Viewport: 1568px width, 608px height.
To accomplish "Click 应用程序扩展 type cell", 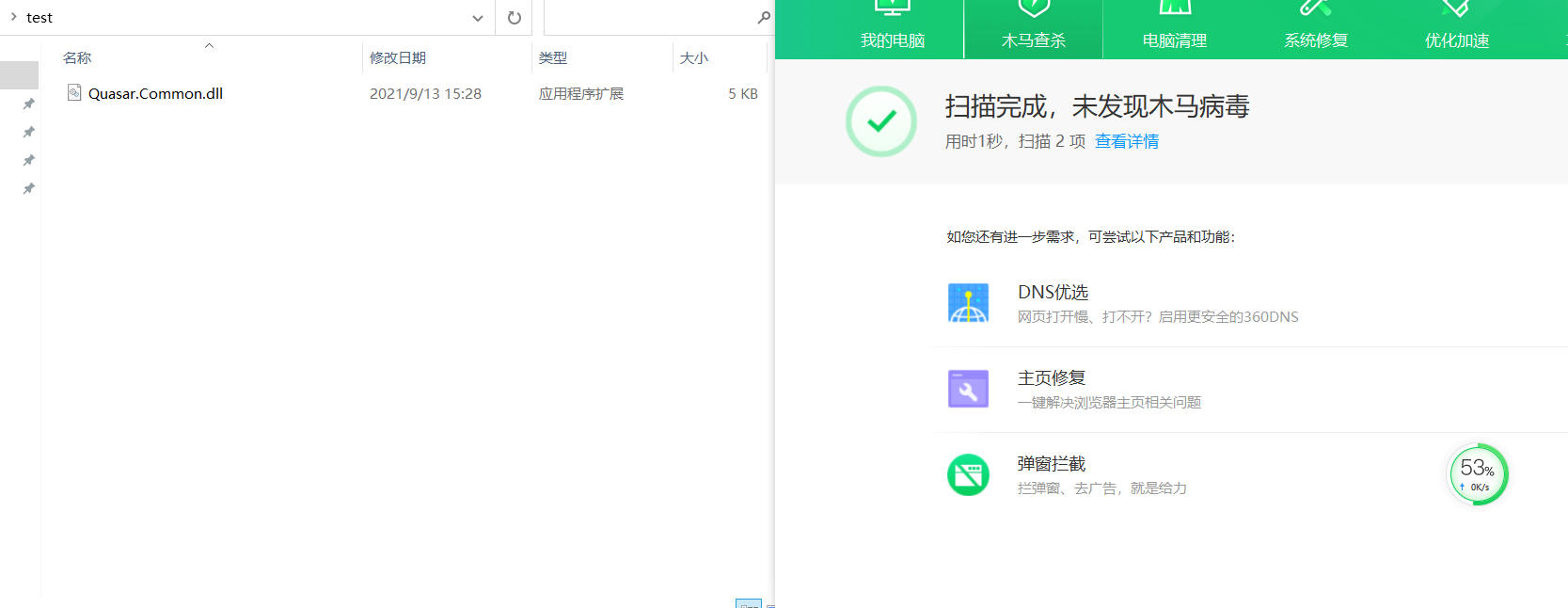I will [x=581, y=94].
